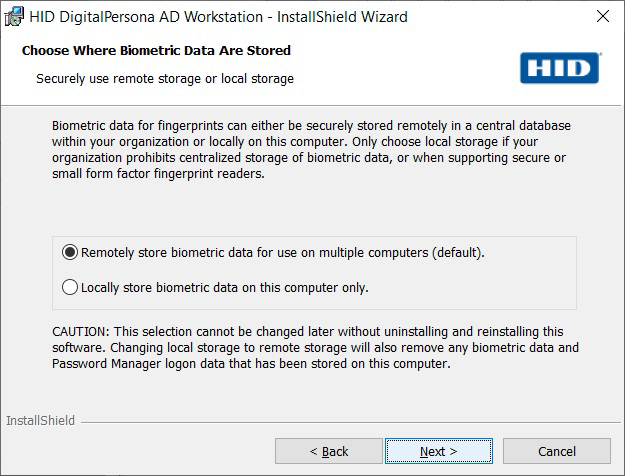Click the 'Locally store biometric data' label
Viewport: 625px width, 476px height.
point(224,288)
